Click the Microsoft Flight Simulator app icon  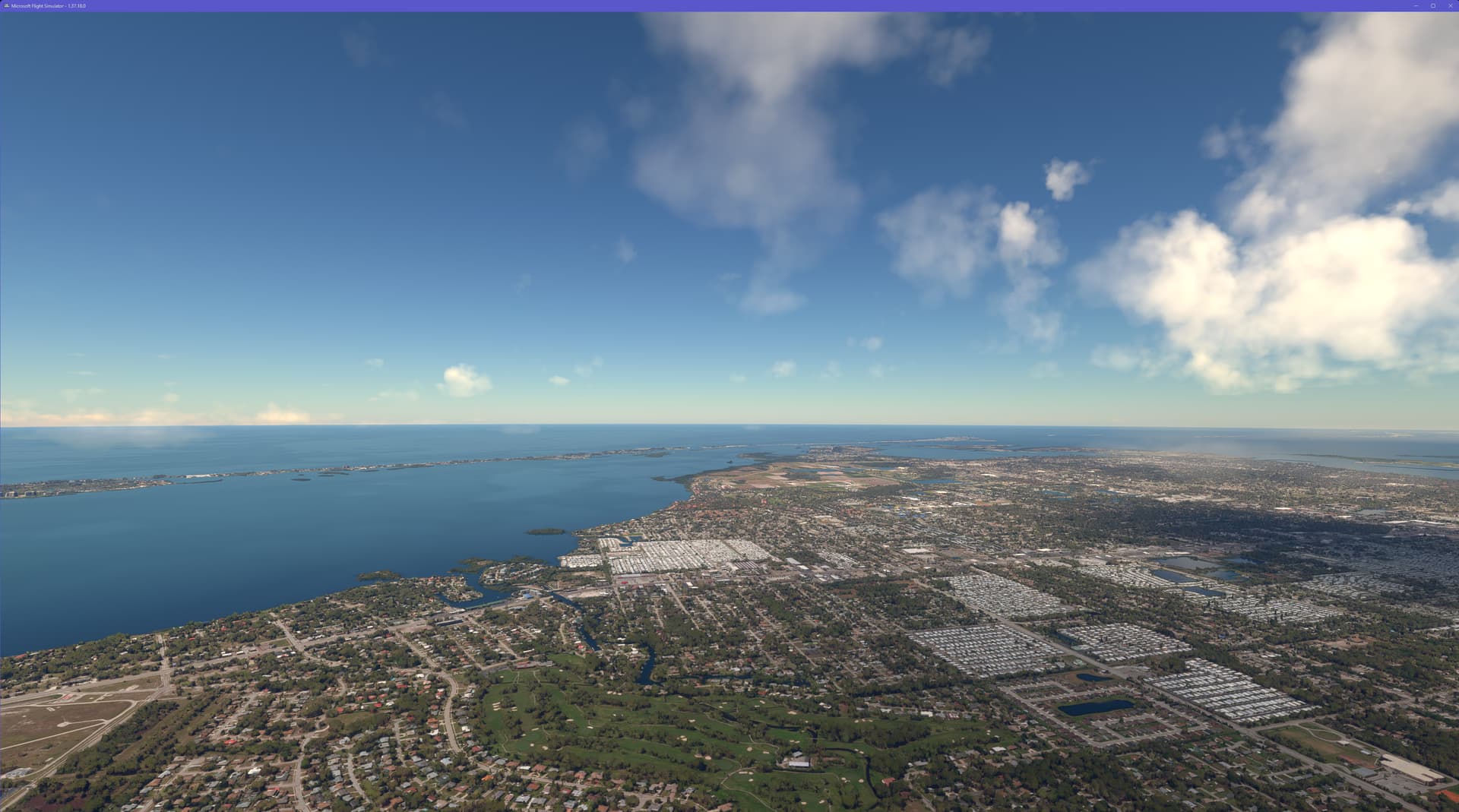[x=6, y=5]
